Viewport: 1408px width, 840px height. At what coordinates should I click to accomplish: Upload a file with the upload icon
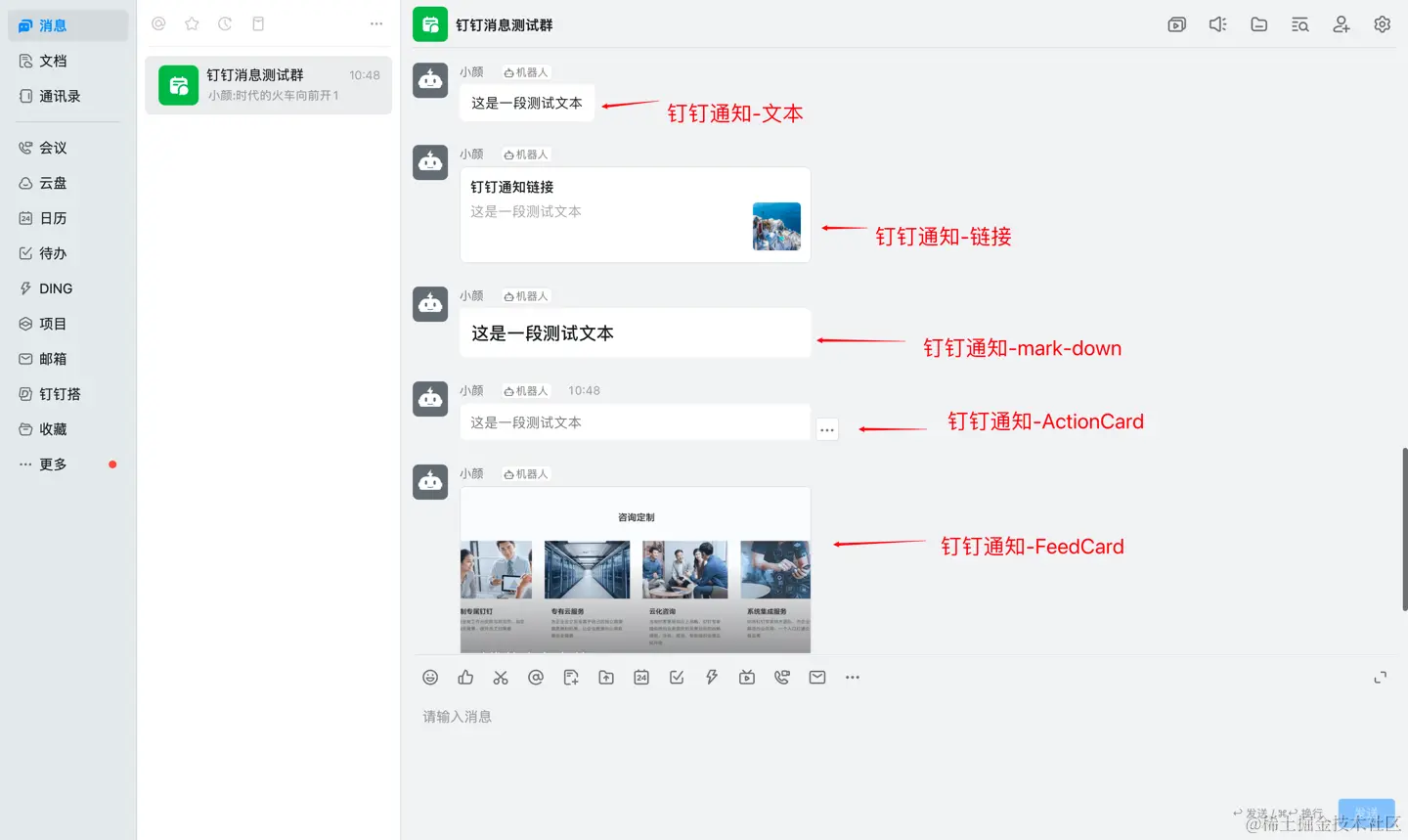click(x=606, y=678)
